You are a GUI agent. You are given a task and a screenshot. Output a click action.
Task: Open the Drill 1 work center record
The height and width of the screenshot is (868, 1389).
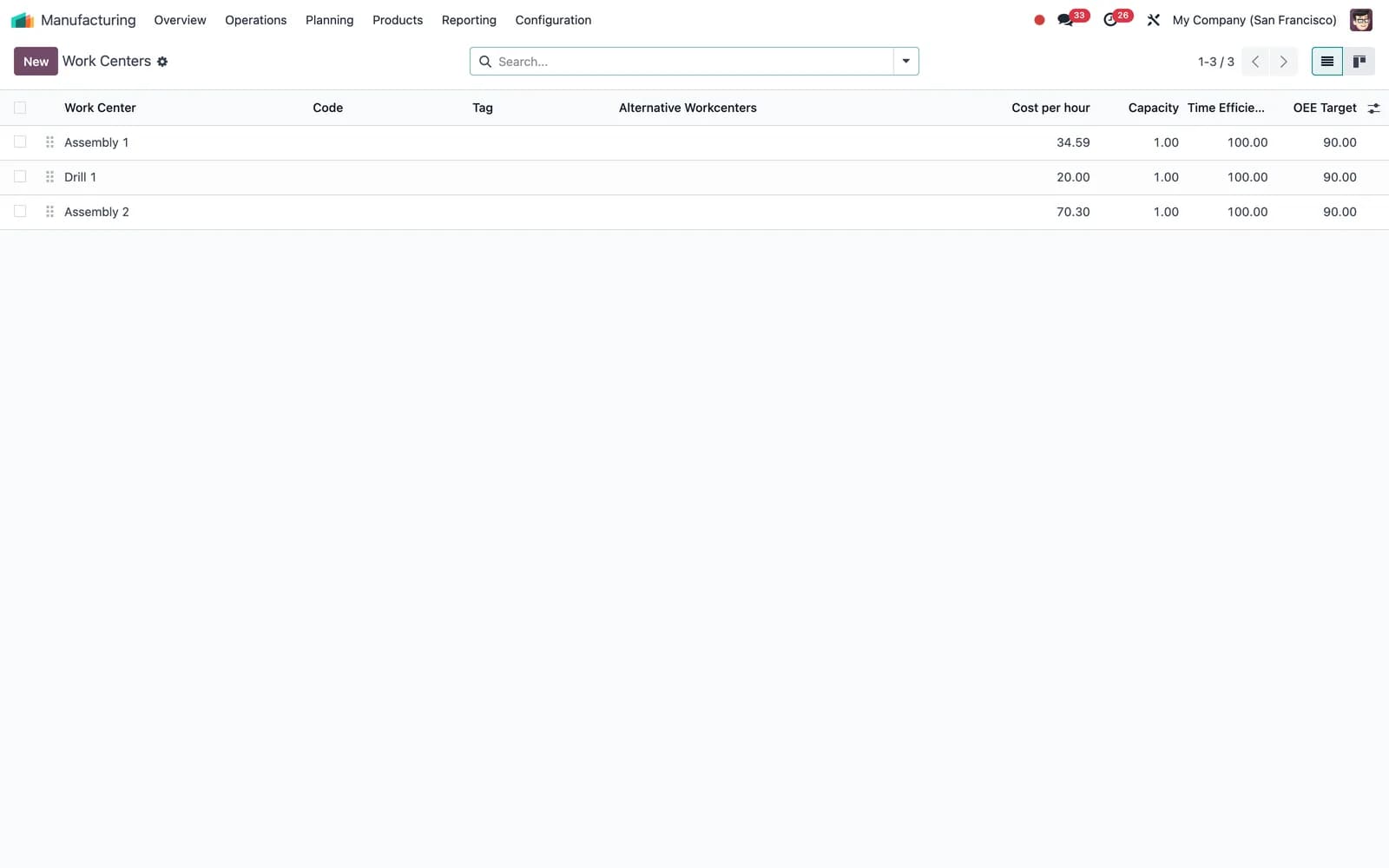(80, 177)
